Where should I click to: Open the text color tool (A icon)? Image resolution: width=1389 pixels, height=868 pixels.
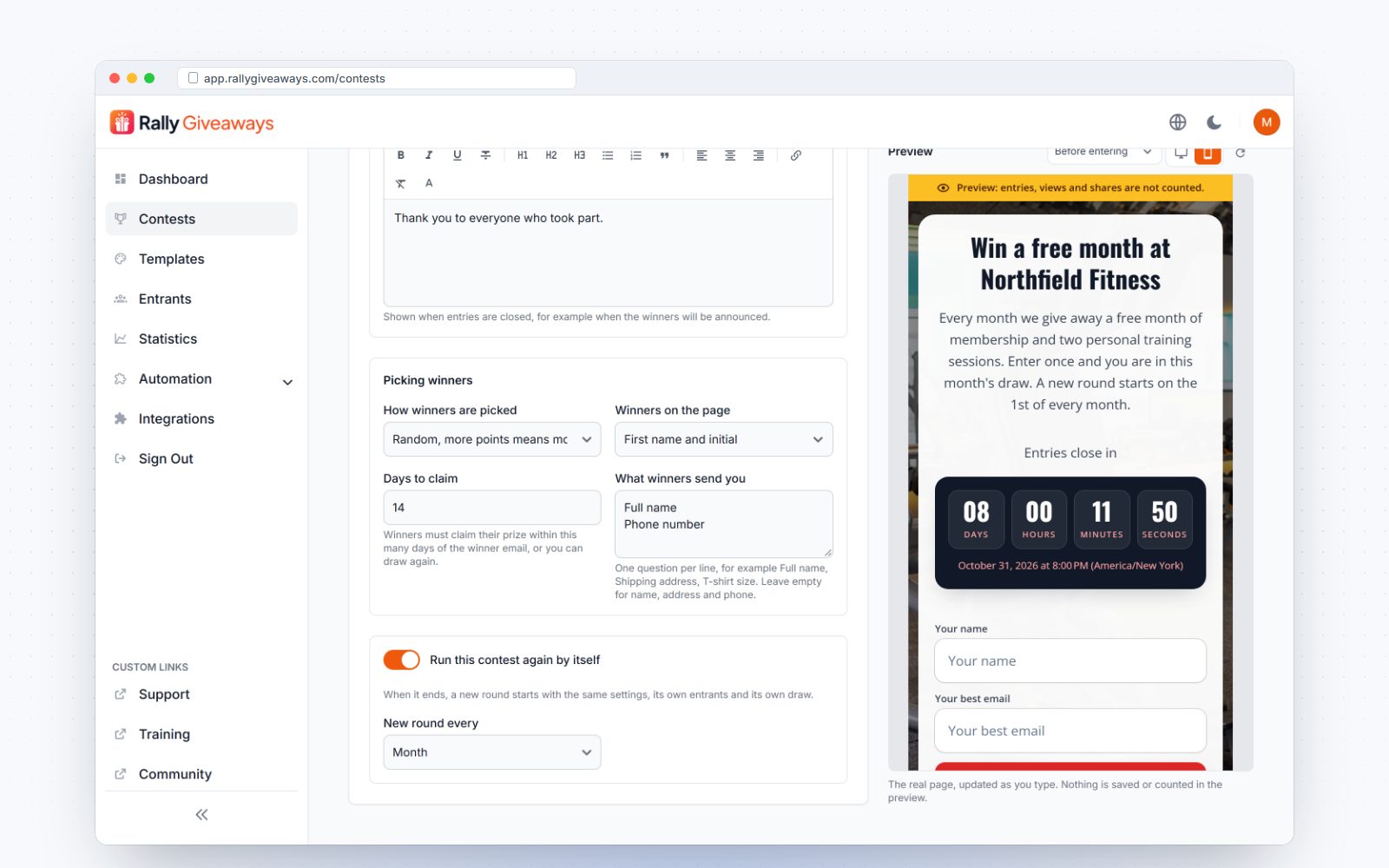point(429,183)
